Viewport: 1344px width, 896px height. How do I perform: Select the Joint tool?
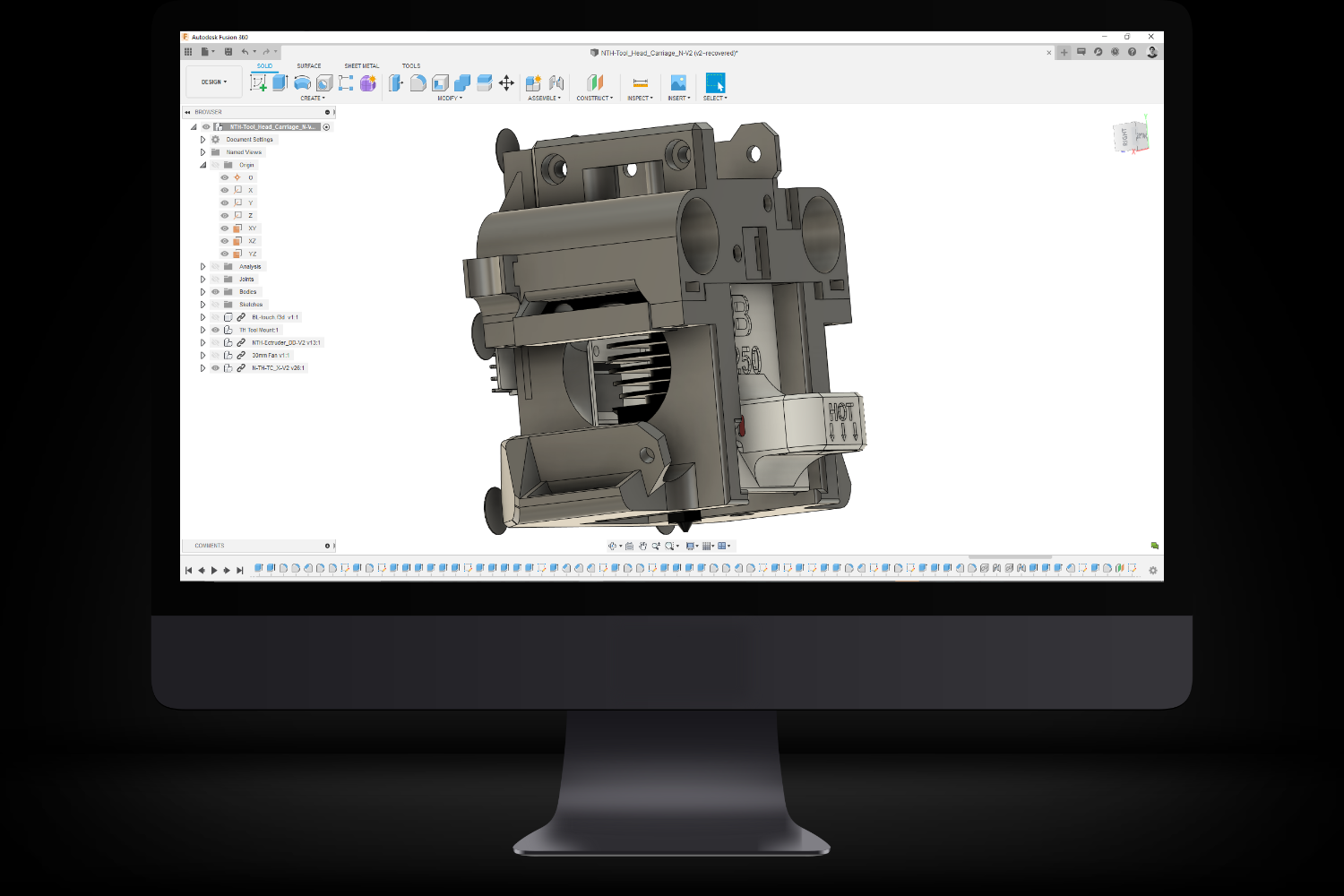[556, 82]
